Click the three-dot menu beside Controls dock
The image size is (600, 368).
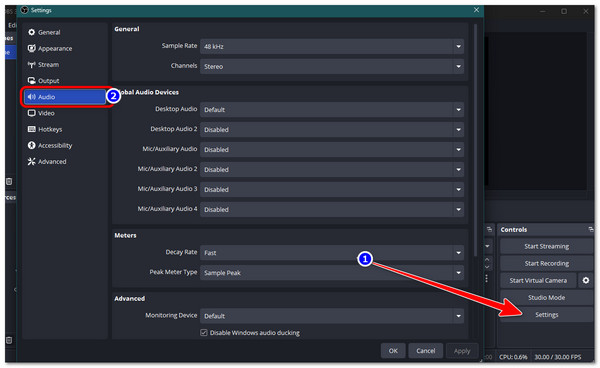click(486, 278)
